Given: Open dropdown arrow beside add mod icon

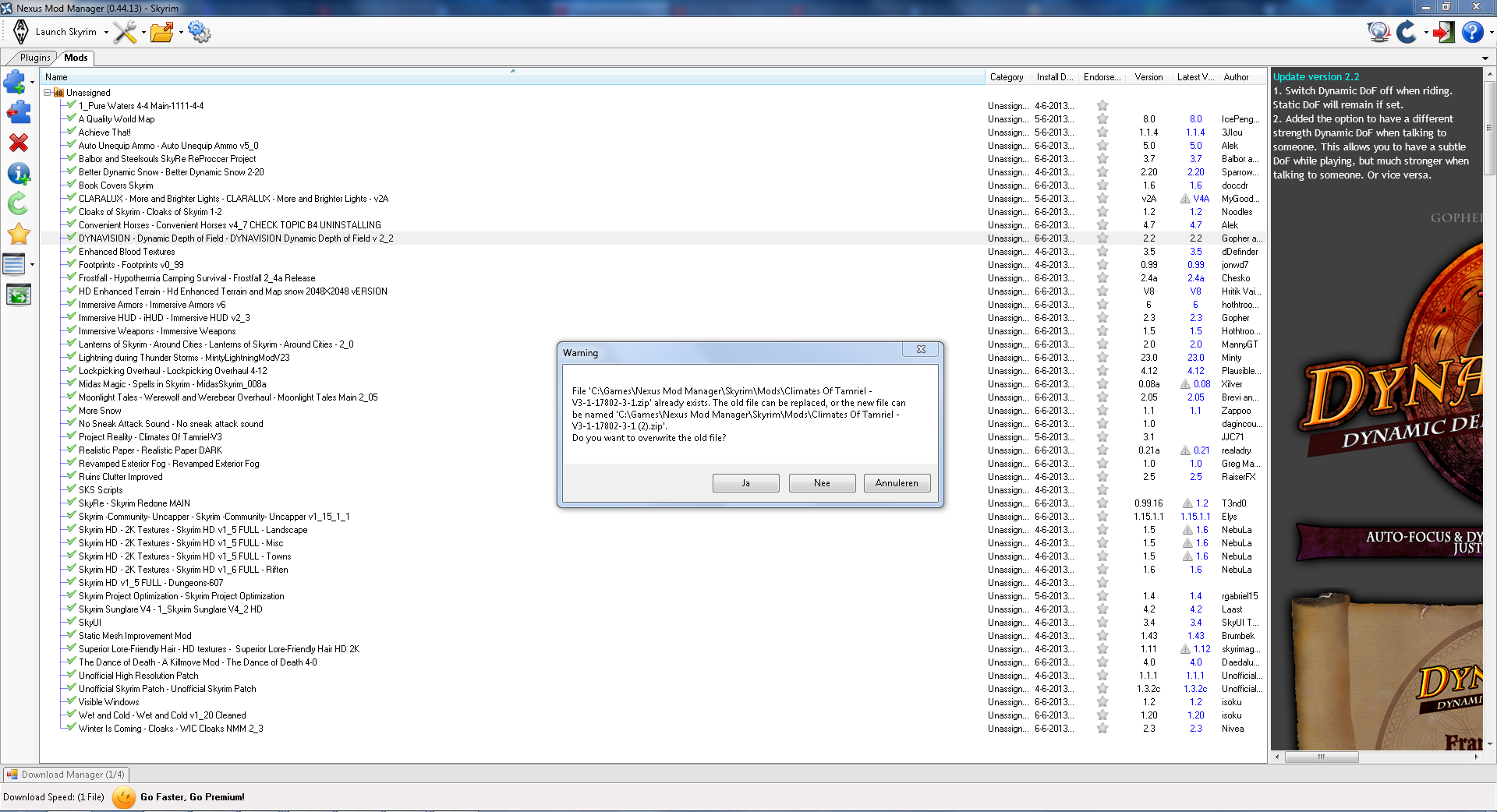Looking at the screenshot, I should point(32,82).
